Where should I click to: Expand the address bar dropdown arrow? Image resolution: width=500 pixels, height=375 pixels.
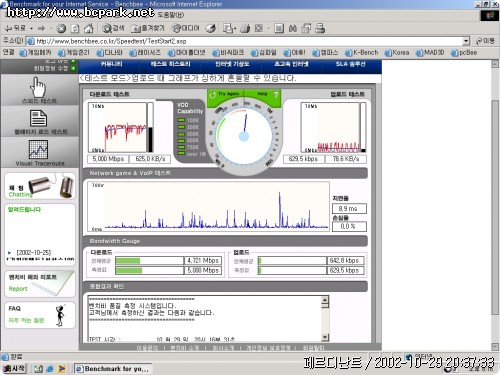tap(466, 41)
